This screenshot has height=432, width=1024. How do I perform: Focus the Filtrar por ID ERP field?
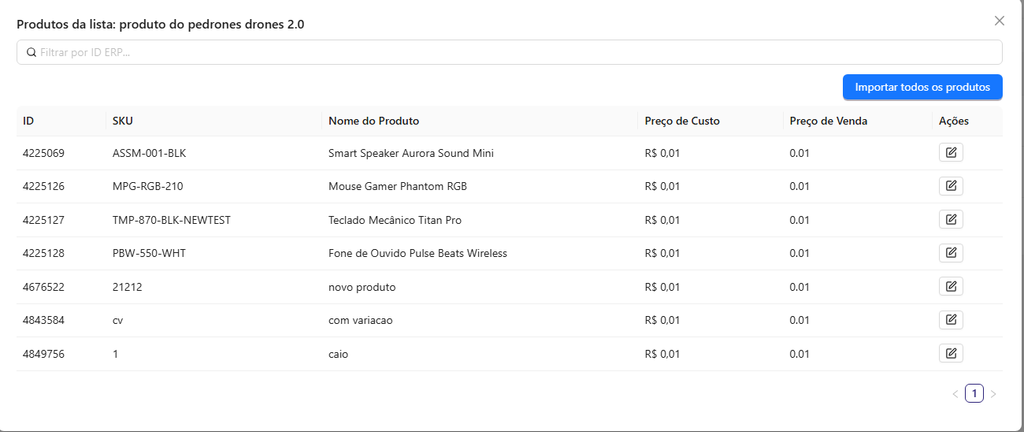509,52
